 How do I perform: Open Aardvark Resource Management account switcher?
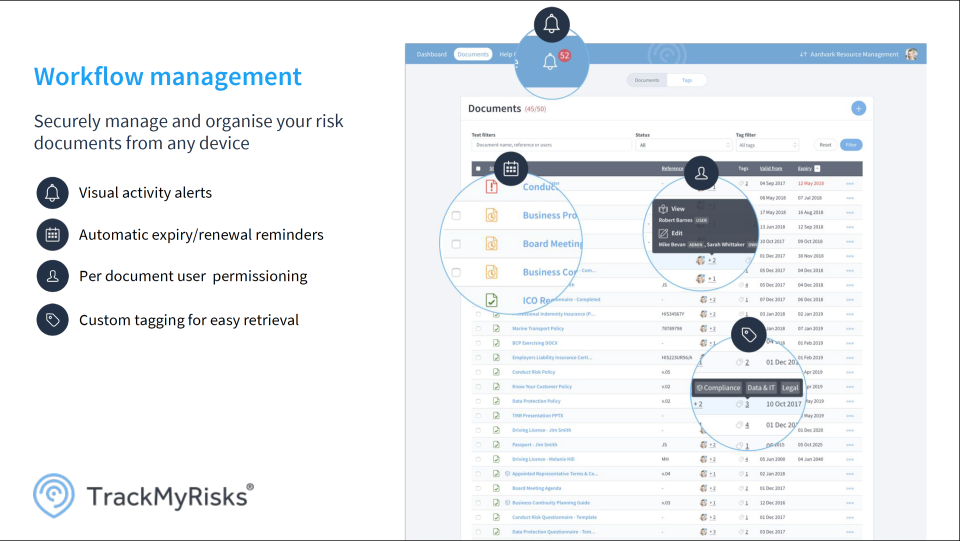[854, 54]
